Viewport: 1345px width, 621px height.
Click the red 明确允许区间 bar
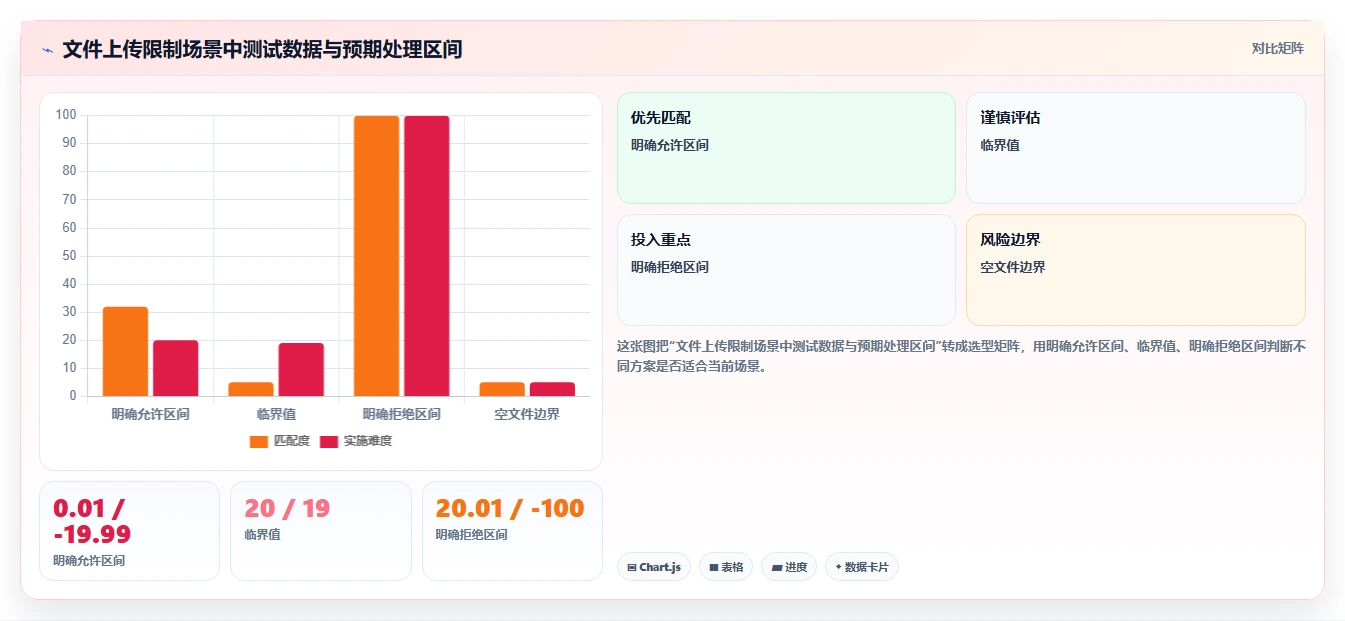[x=176, y=368]
